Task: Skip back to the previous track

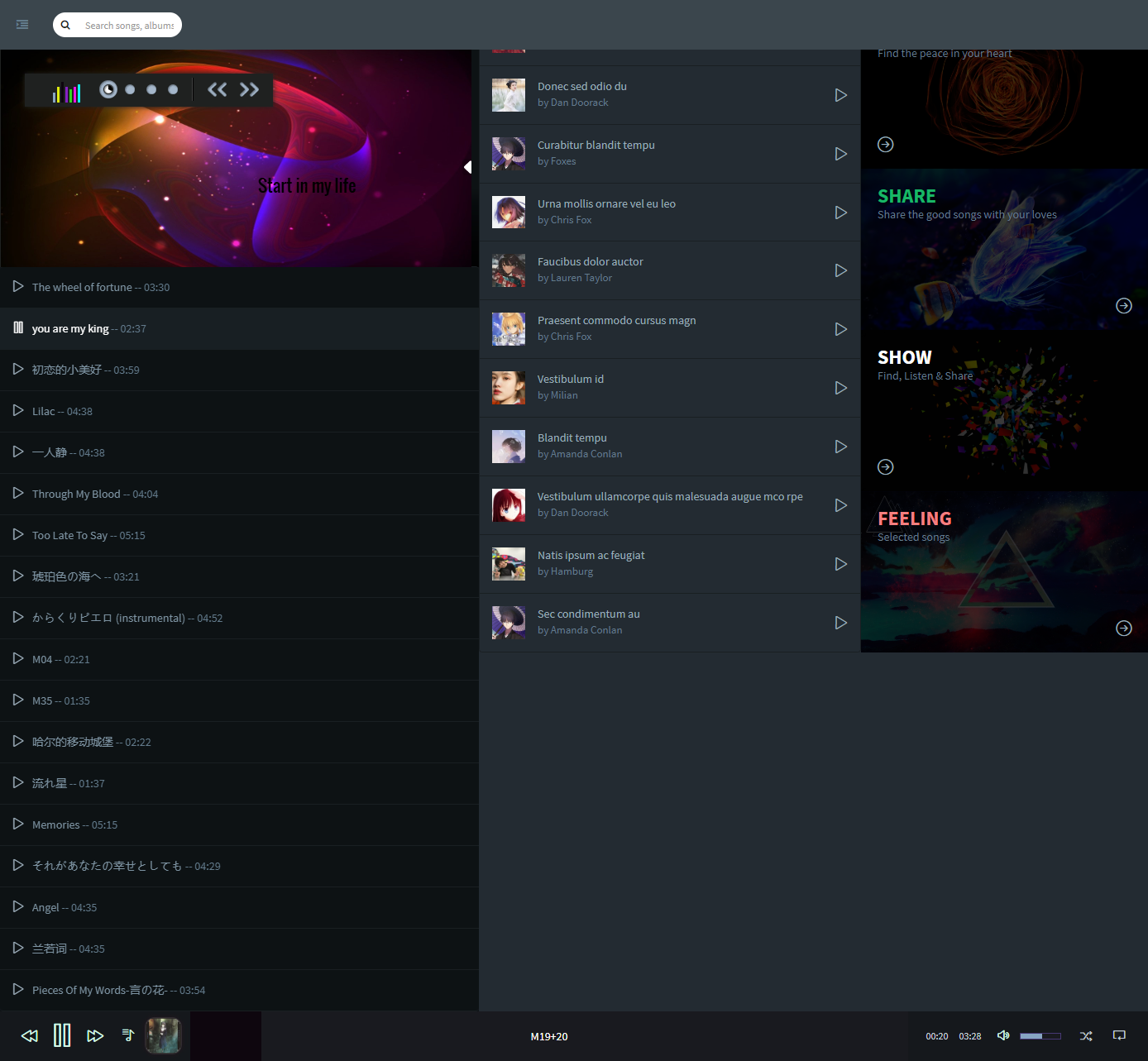Action: point(30,1035)
